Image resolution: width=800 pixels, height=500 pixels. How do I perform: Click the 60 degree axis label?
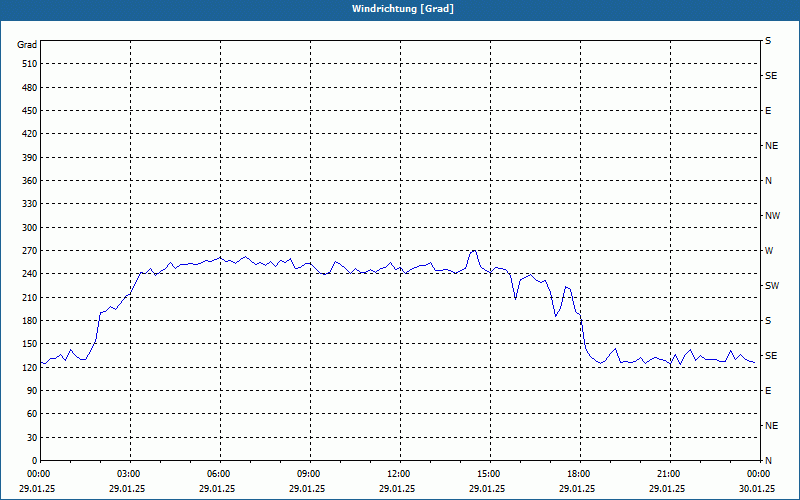pos(32,414)
